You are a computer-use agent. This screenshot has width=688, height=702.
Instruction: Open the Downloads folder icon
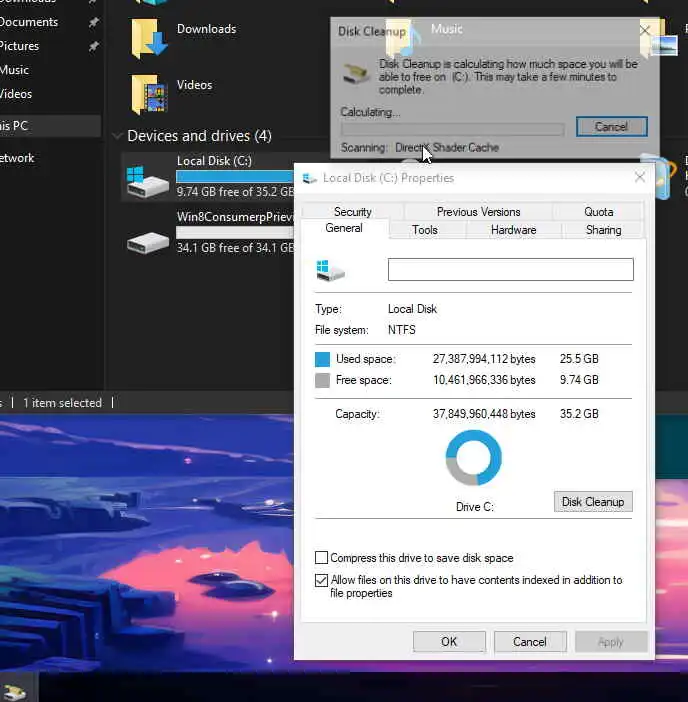[150, 39]
